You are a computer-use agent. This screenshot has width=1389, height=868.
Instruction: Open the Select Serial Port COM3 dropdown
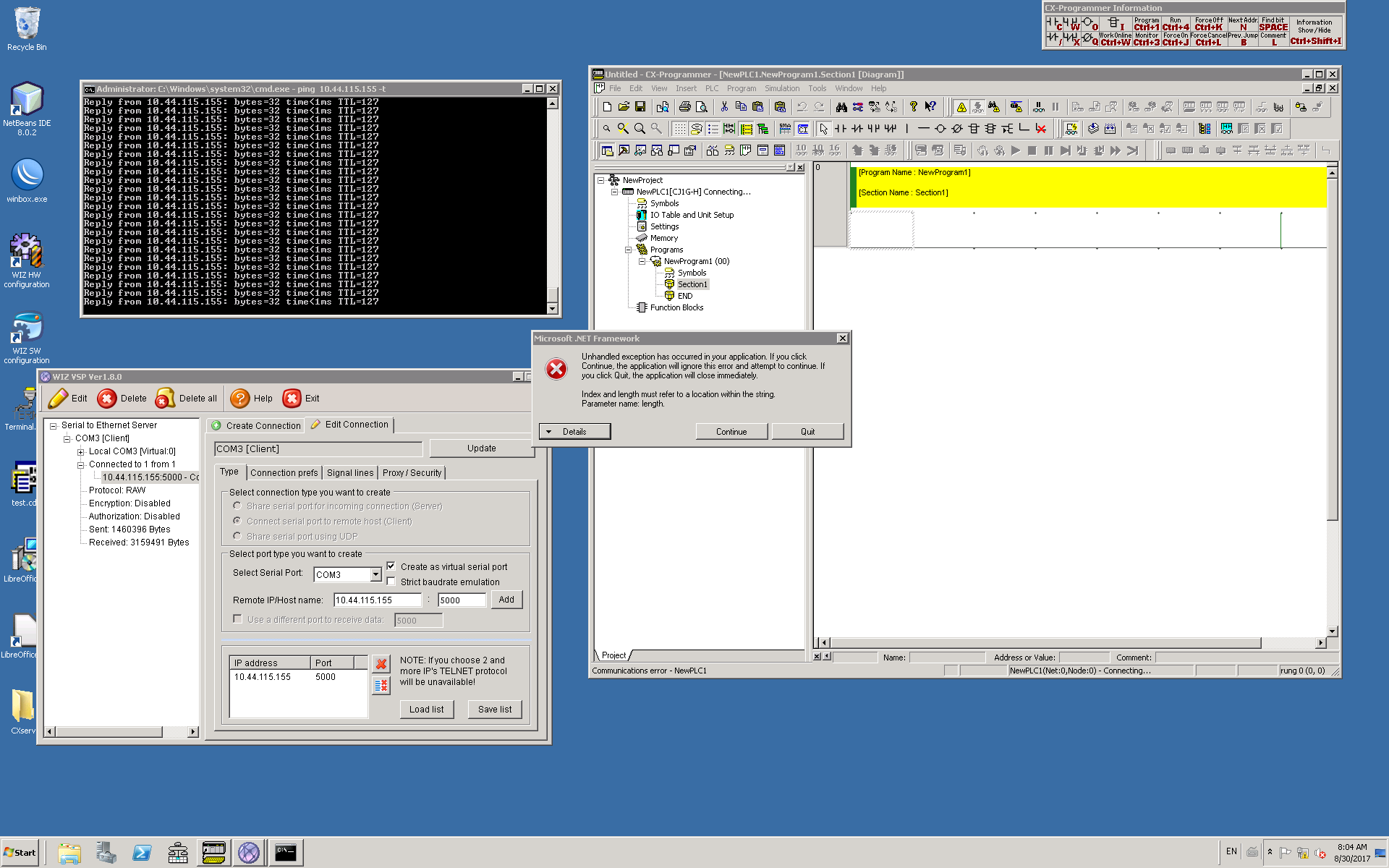tap(375, 574)
